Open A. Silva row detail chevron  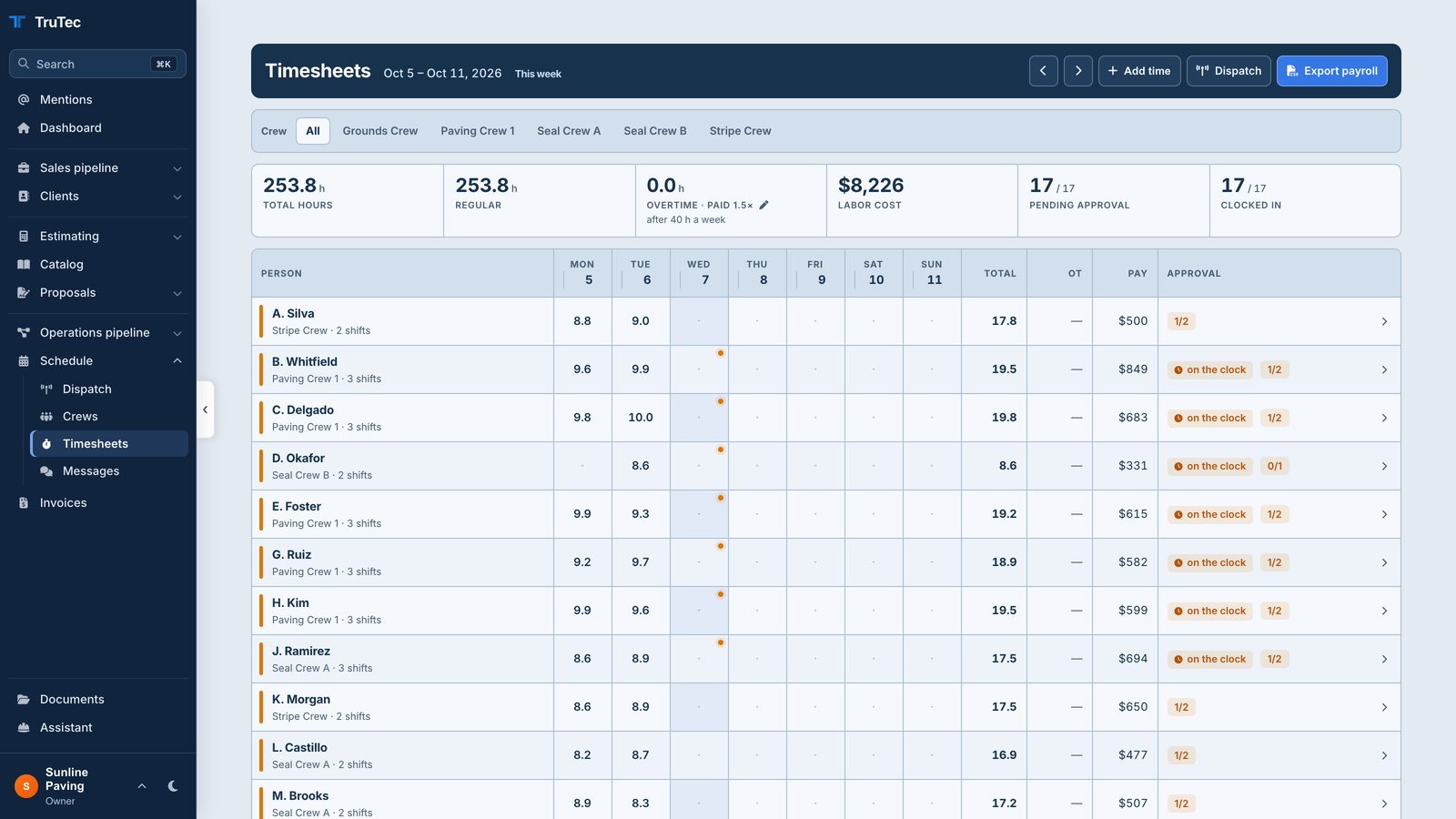(x=1384, y=321)
